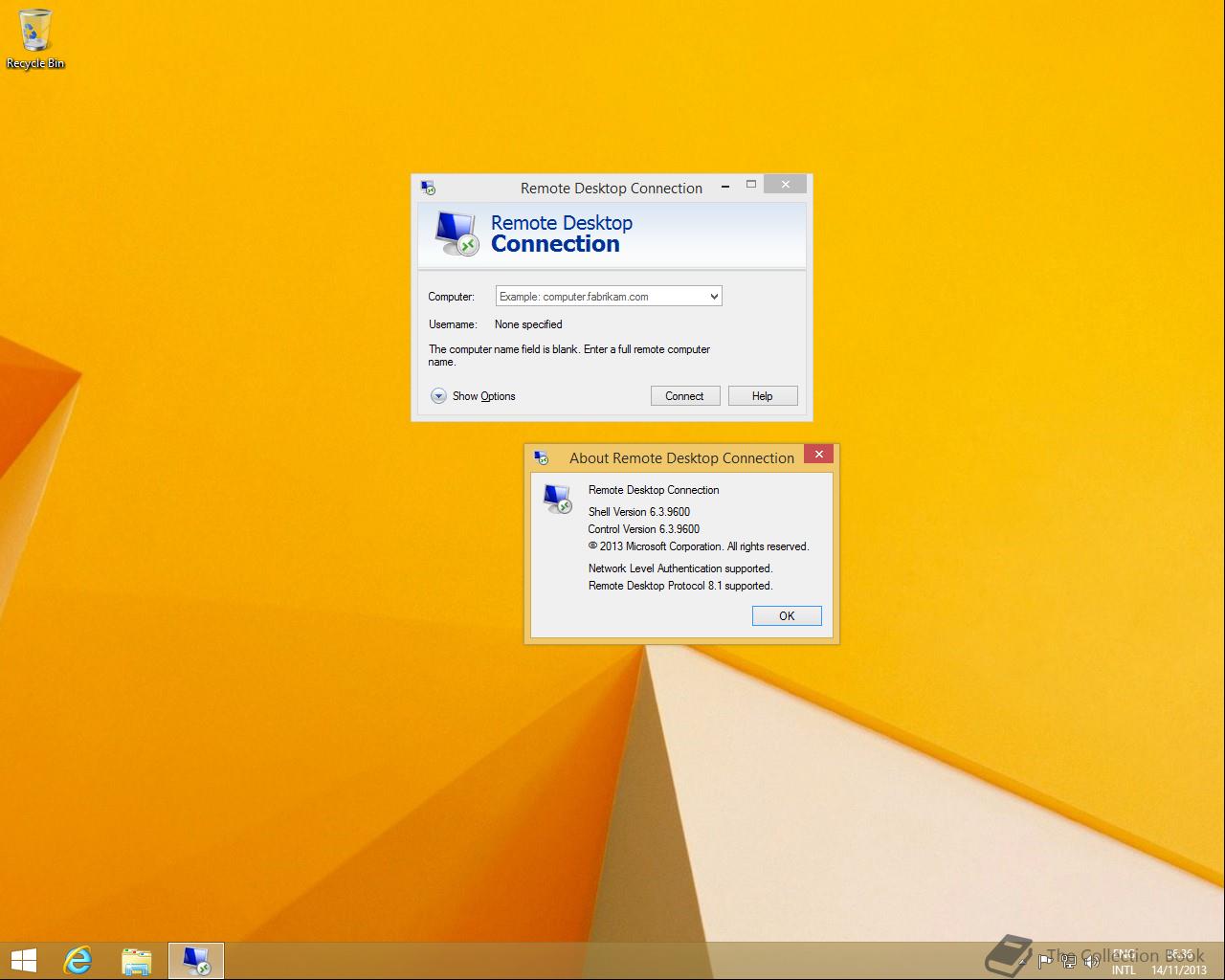Click the 'Shell Version 6.3.9600' text

[639, 512]
